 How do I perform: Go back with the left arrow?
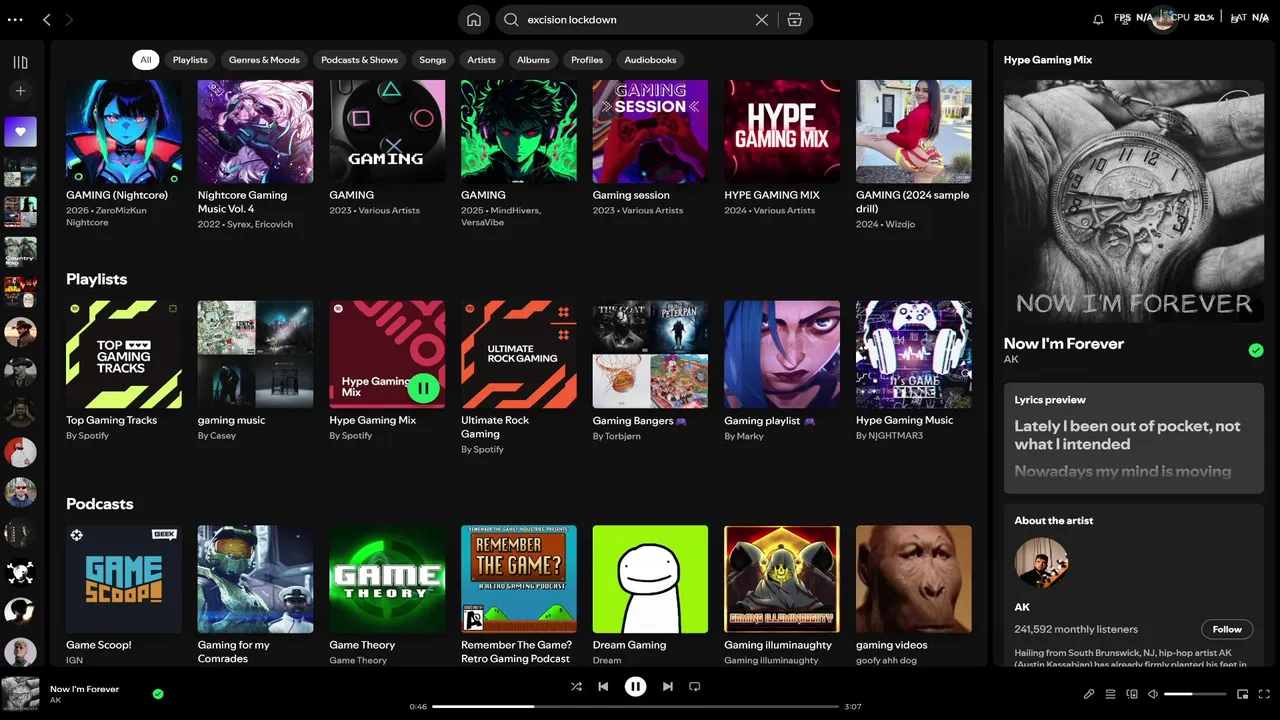click(47, 20)
